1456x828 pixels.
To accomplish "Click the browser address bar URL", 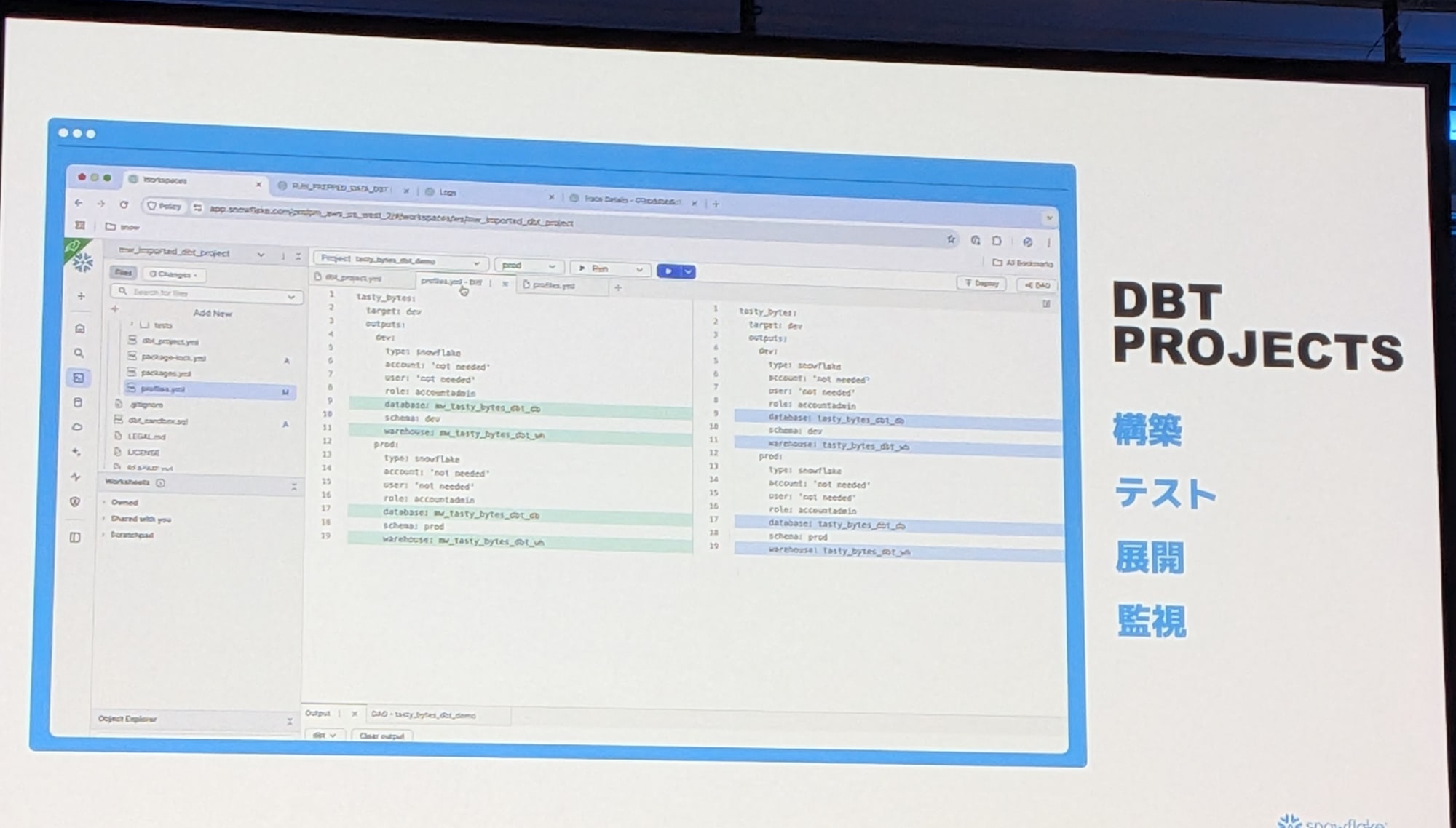I will tap(392, 216).
